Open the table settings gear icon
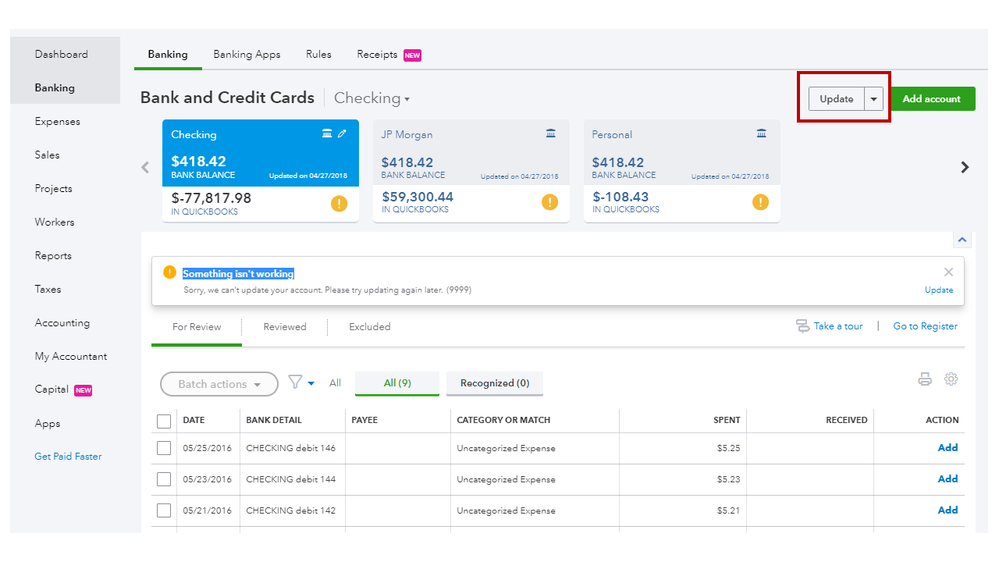The width and height of the screenshot is (999, 562). 951,379
